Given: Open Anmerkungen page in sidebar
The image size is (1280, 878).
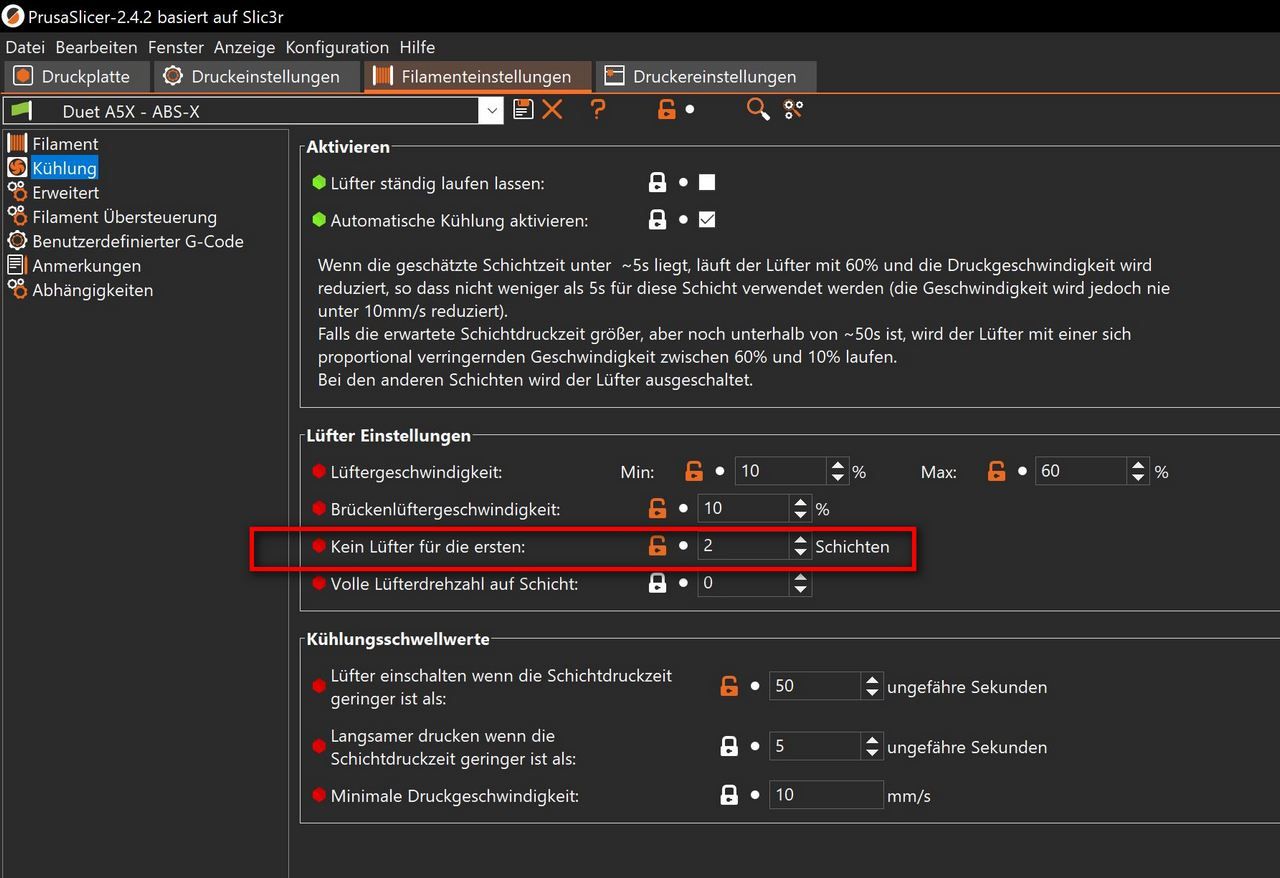Looking at the screenshot, I should coord(86,266).
